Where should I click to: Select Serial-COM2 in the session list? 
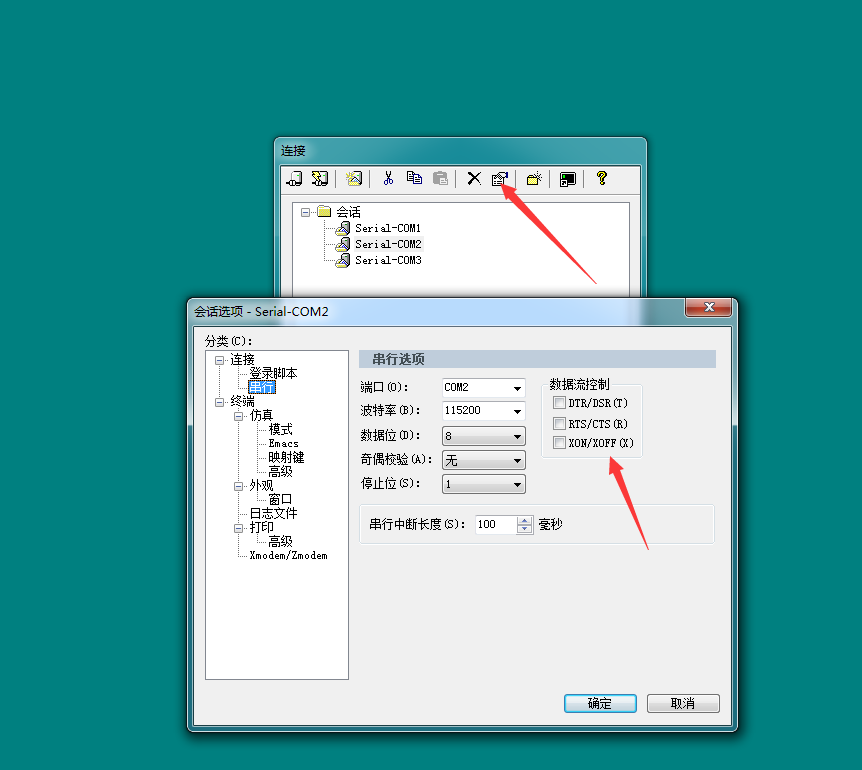tap(388, 244)
